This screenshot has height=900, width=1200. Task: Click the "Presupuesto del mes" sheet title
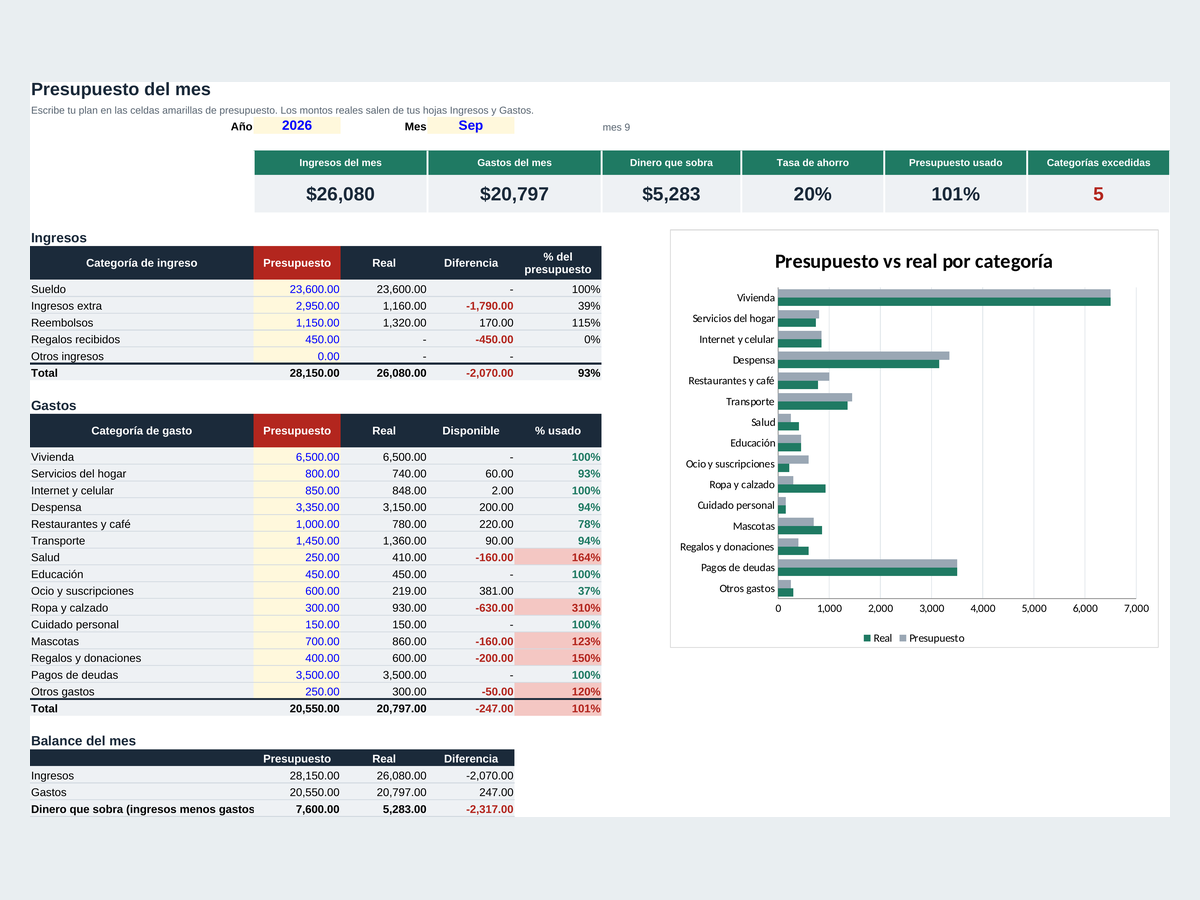pyautogui.click(x=121, y=90)
